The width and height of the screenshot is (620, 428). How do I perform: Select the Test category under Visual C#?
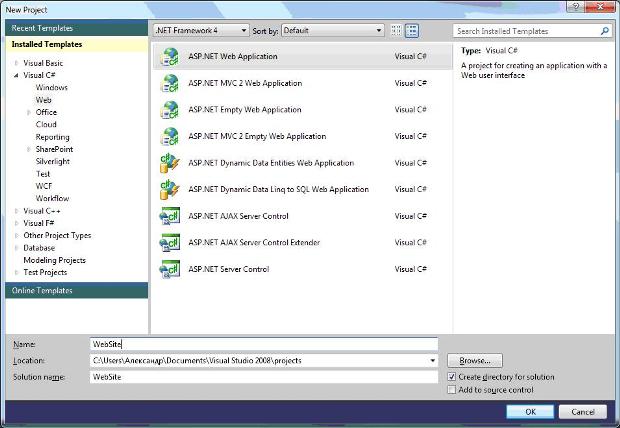[x=43, y=174]
